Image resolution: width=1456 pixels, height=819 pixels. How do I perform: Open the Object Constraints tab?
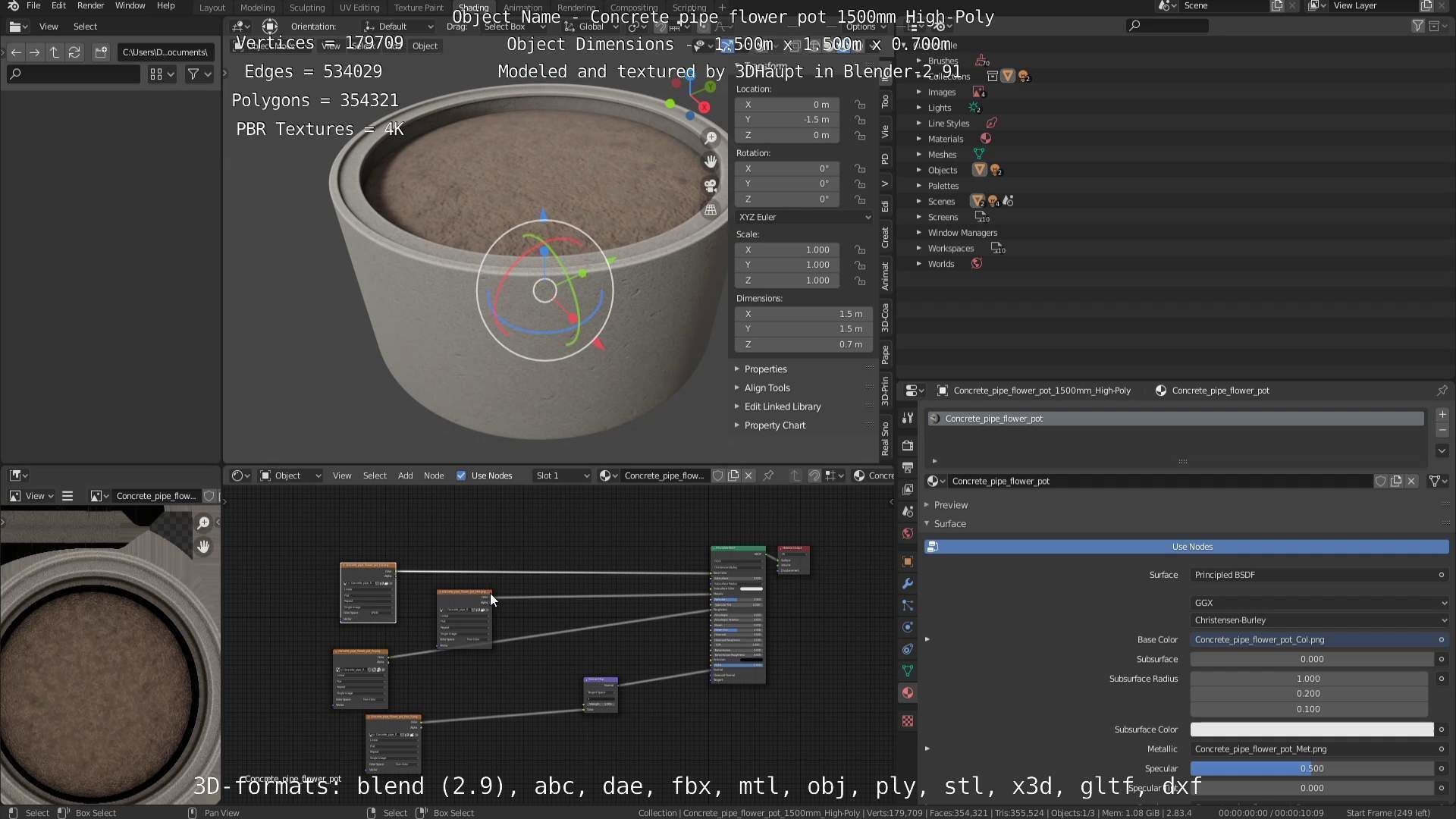click(x=908, y=649)
